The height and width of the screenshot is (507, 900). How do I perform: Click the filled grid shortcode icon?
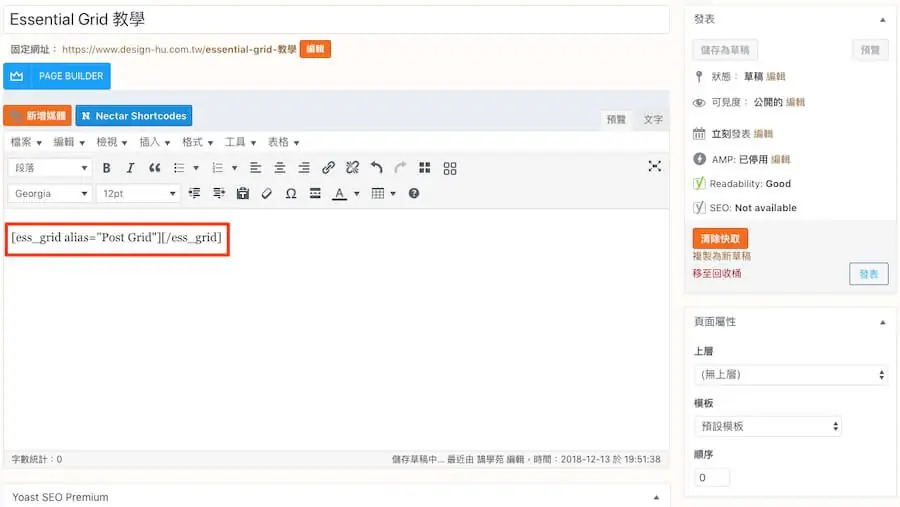coord(425,168)
